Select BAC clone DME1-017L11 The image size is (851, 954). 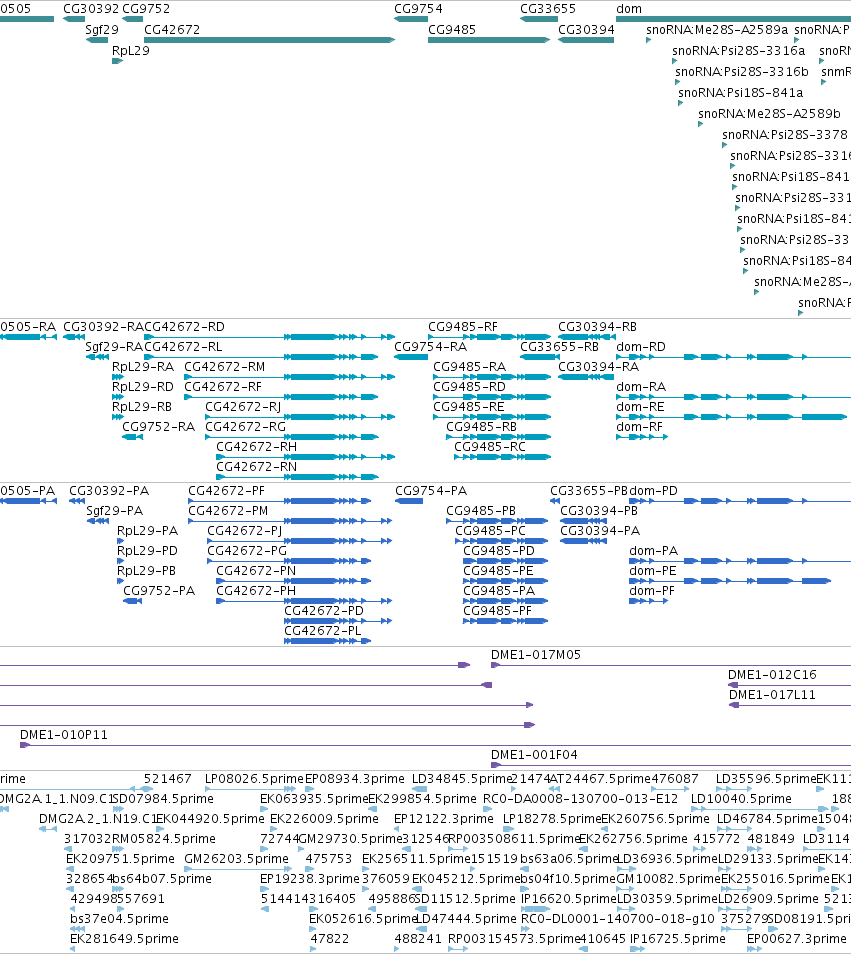tap(773, 695)
